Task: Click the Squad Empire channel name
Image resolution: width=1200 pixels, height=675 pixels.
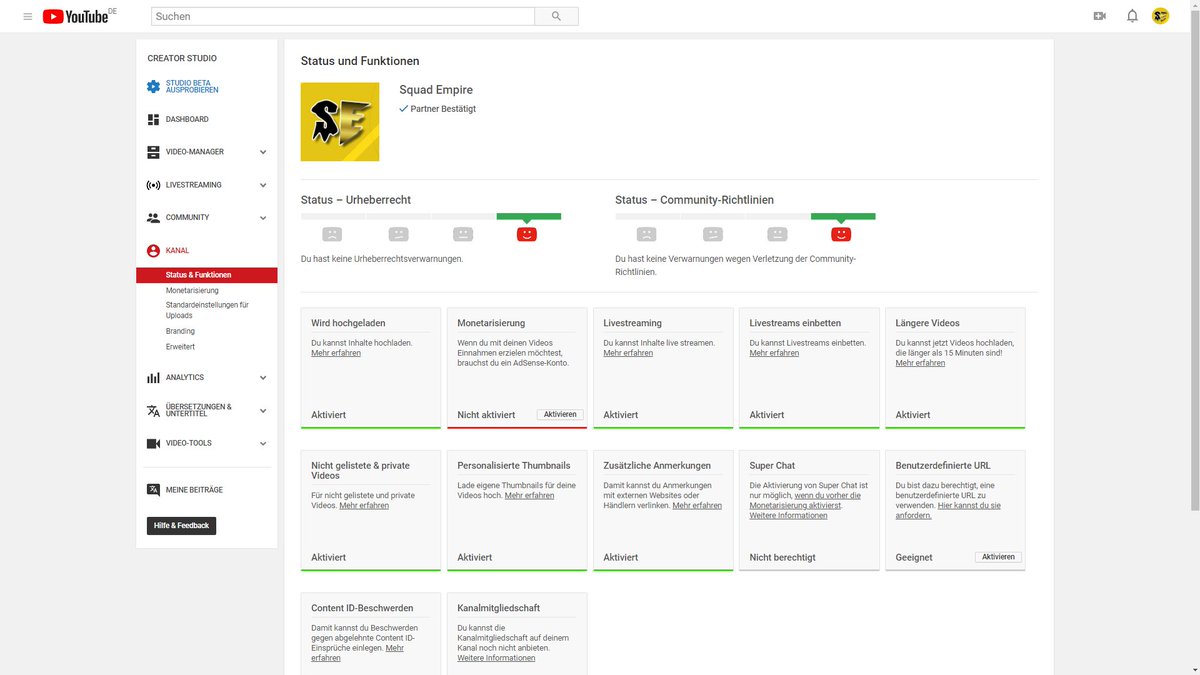Action: 436,90
